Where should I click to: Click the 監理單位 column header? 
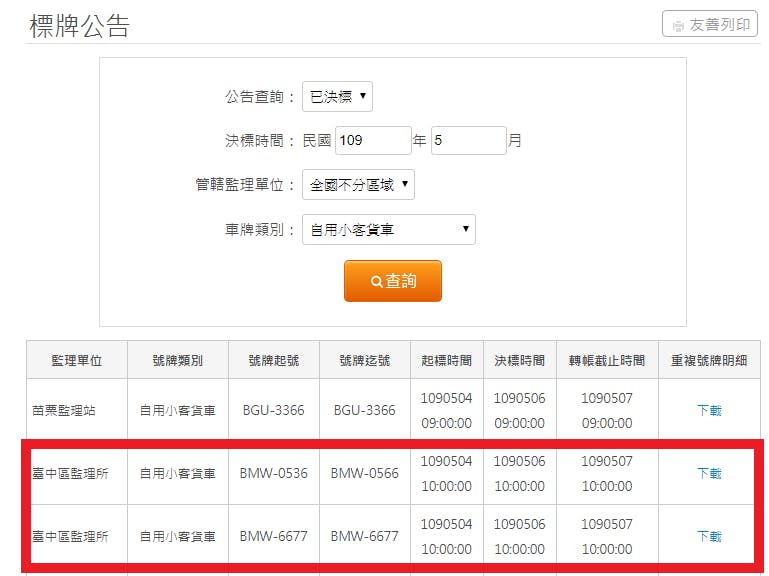click(x=77, y=360)
